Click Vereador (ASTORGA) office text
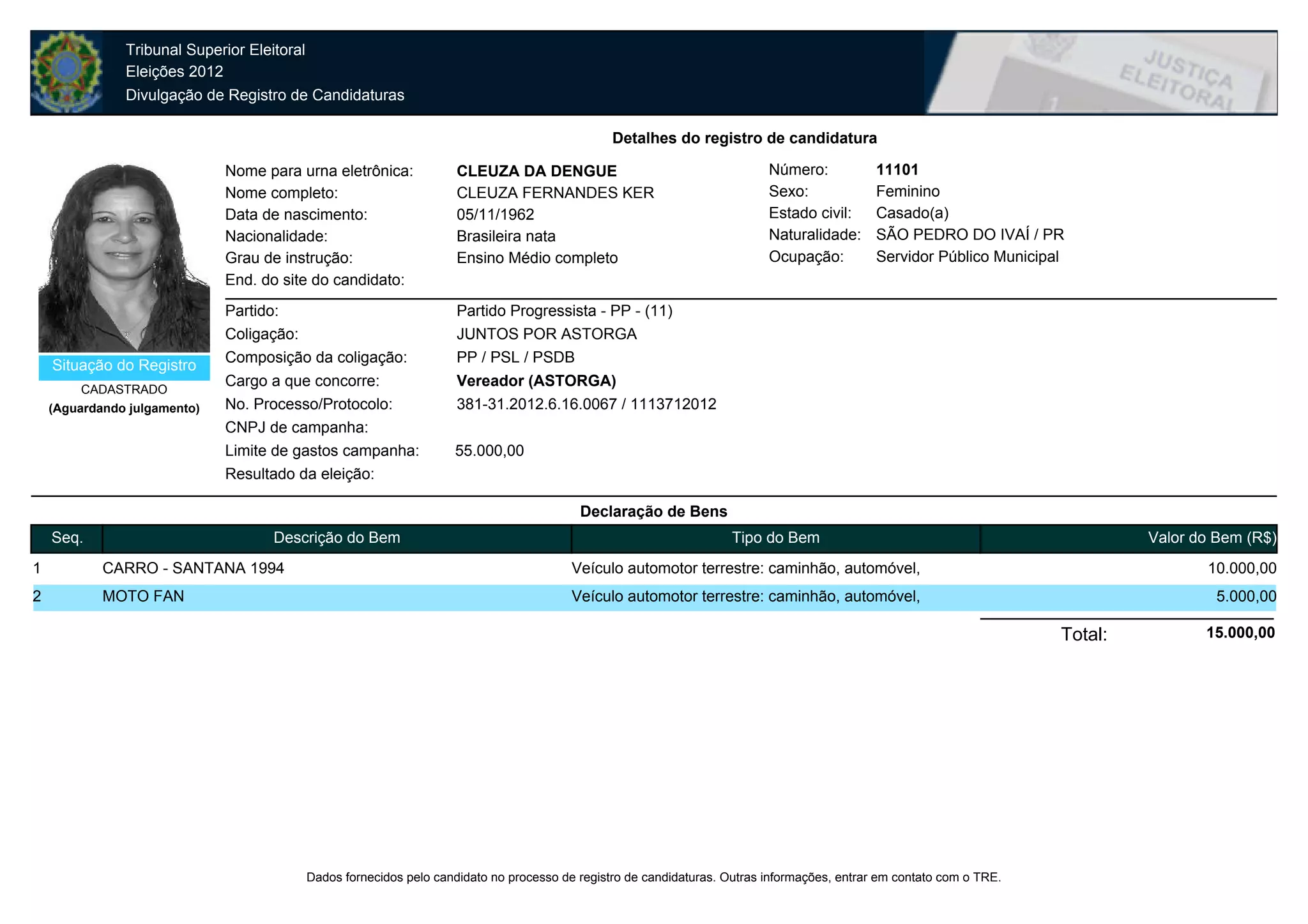This screenshot has width=1308, height=924. coord(536,381)
